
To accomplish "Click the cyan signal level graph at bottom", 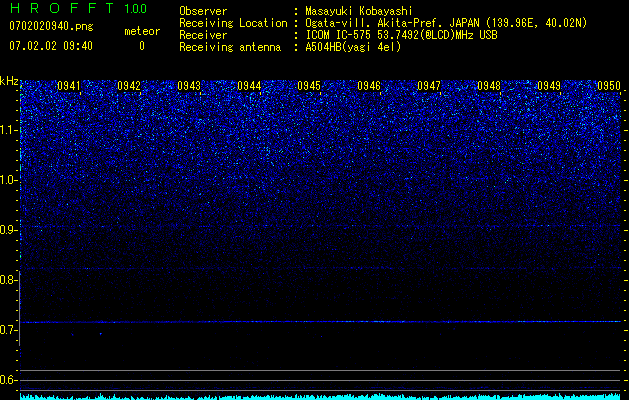I will [x=320, y=397].
